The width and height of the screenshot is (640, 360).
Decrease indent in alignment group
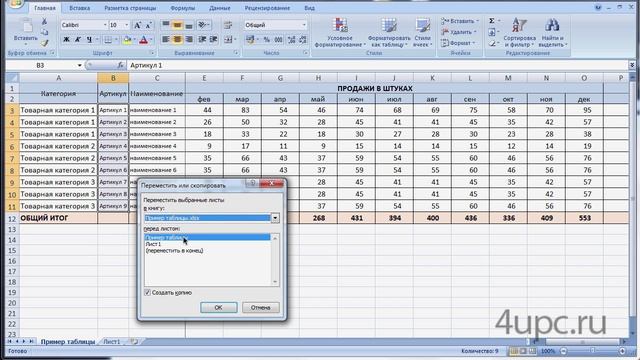(x=202, y=39)
